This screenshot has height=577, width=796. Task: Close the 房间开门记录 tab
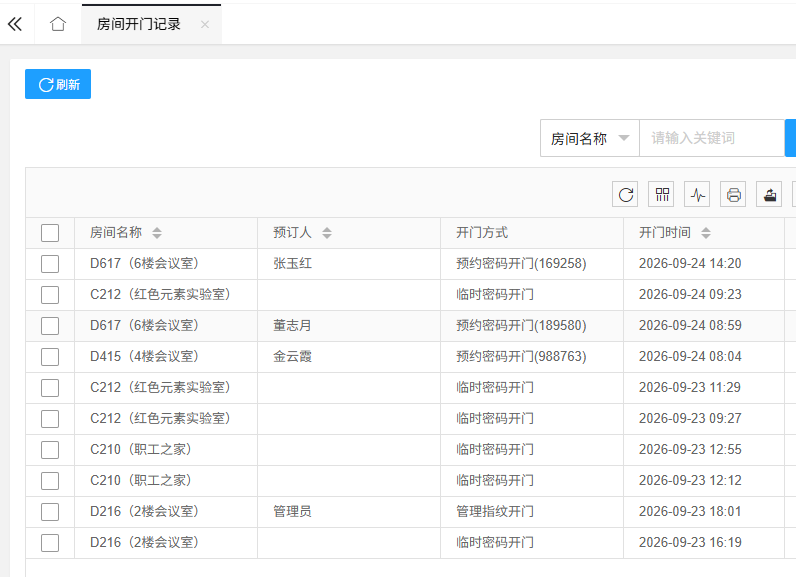(x=205, y=24)
